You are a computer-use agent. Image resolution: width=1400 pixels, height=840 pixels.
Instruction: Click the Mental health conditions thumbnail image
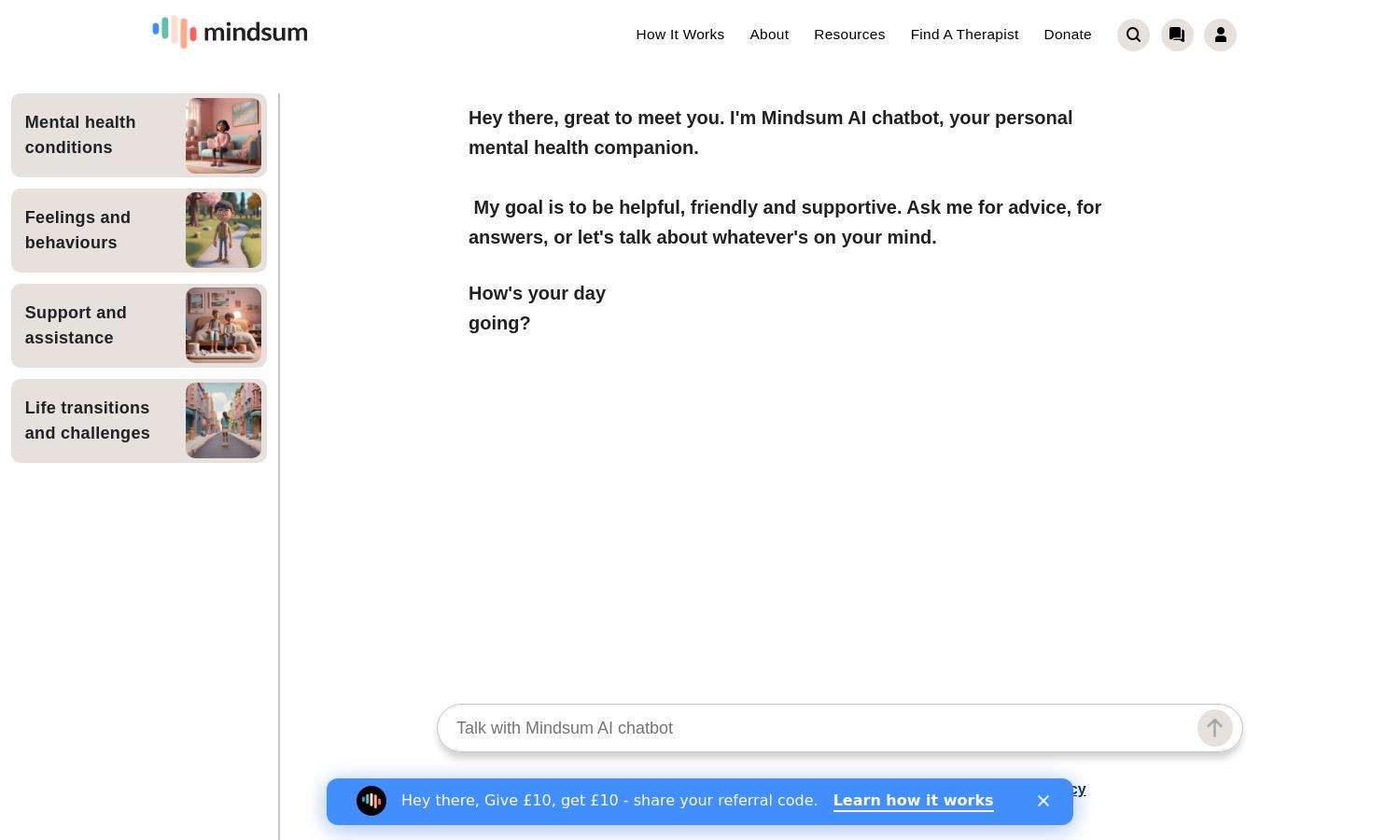tap(223, 135)
